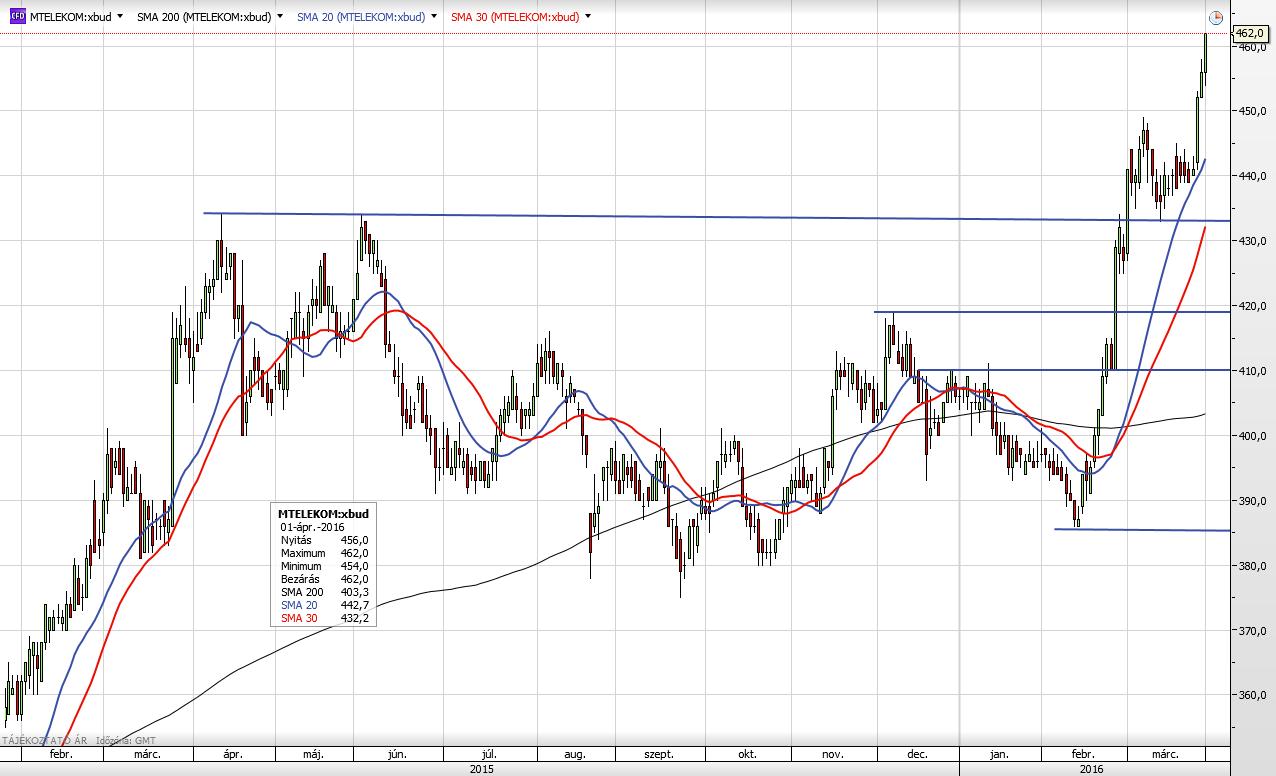Click the okt. month label on time axis
The width and height of the screenshot is (1276, 776).
pyautogui.click(x=746, y=754)
